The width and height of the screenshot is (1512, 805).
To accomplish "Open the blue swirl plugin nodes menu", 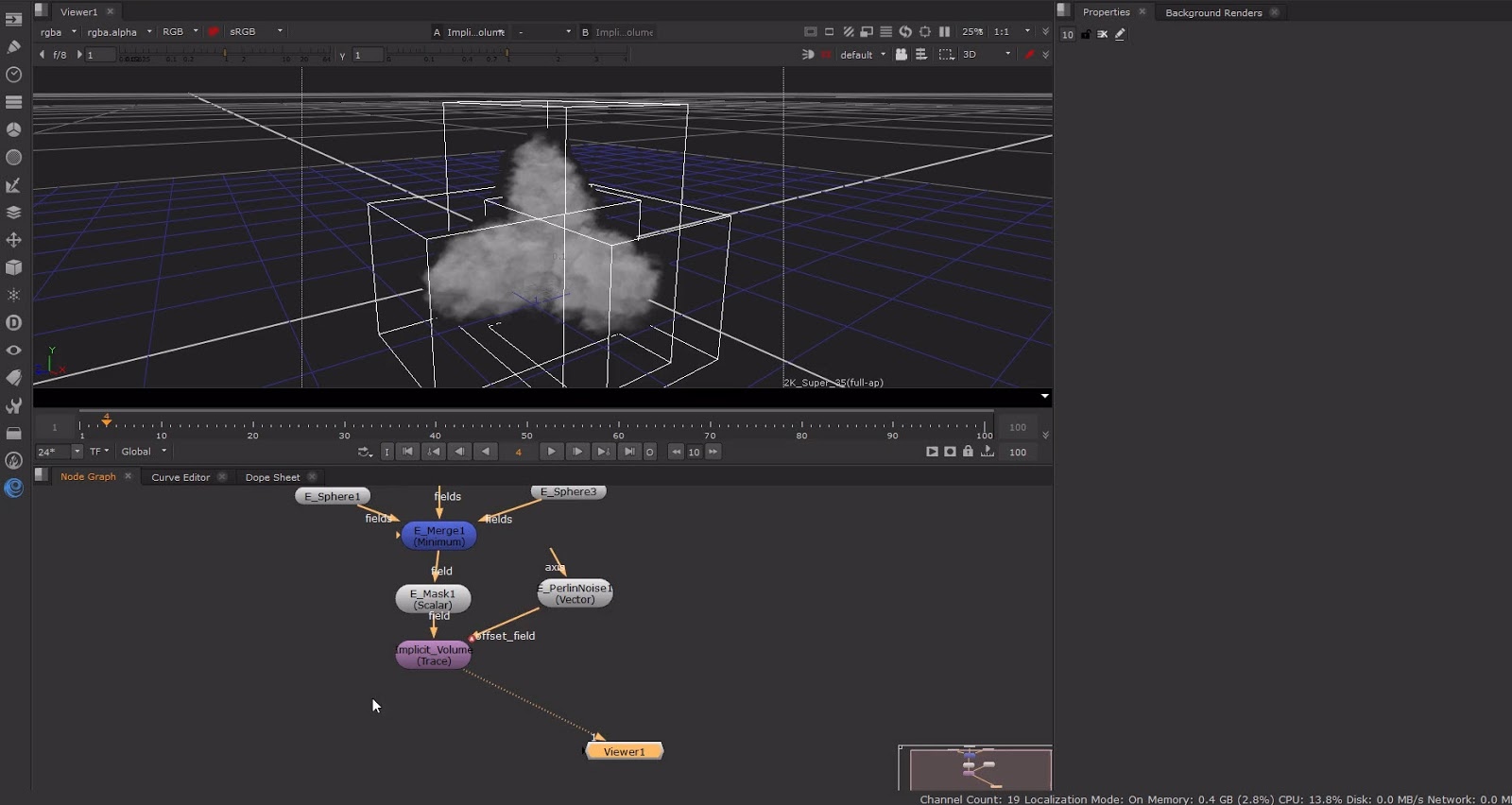I will pyautogui.click(x=13, y=488).
